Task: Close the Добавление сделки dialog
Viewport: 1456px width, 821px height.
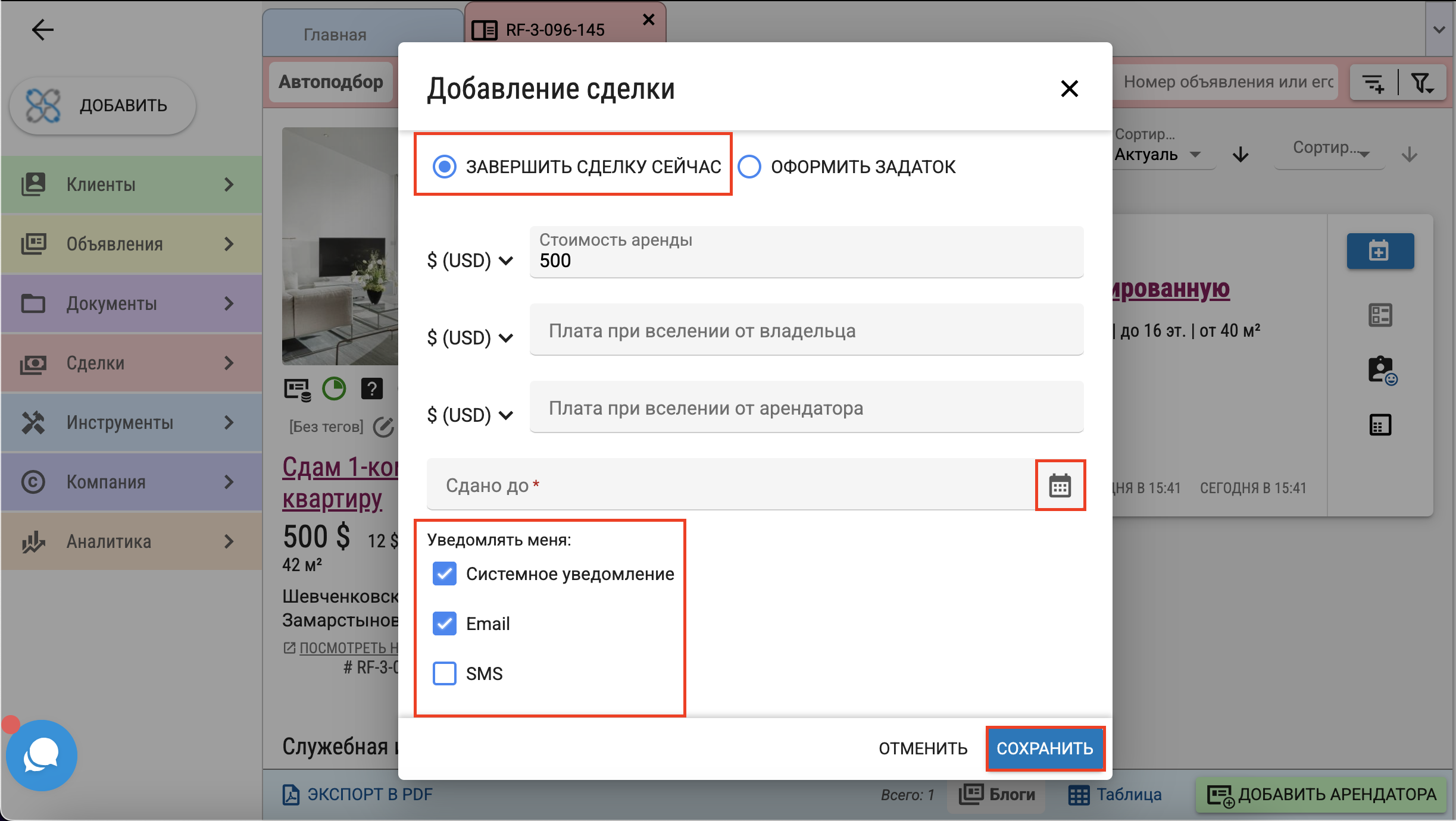Action: (1070, 89)
